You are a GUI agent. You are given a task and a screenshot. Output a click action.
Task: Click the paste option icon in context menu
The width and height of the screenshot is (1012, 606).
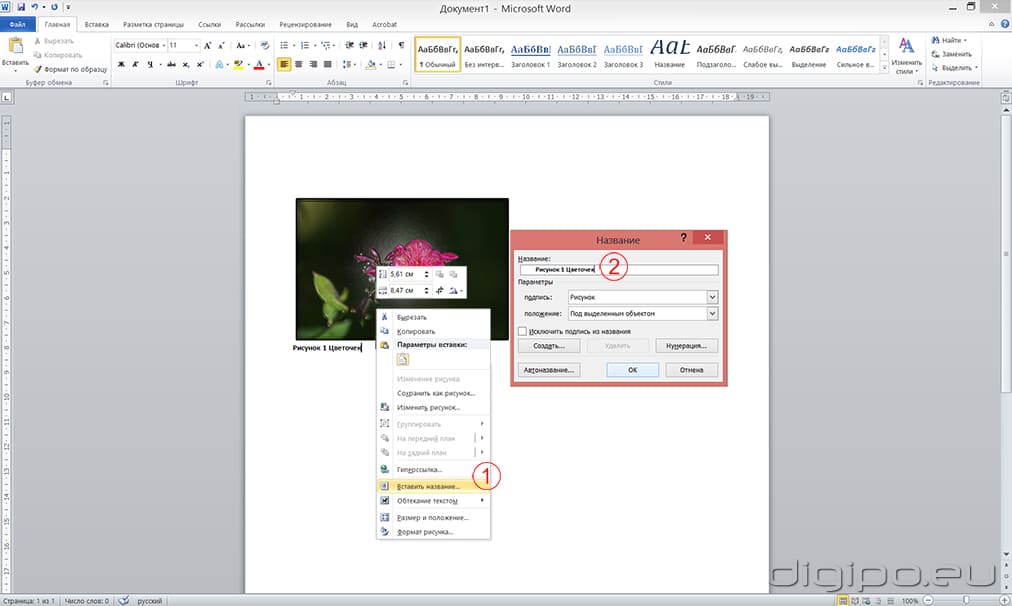(x=403, y=360)
